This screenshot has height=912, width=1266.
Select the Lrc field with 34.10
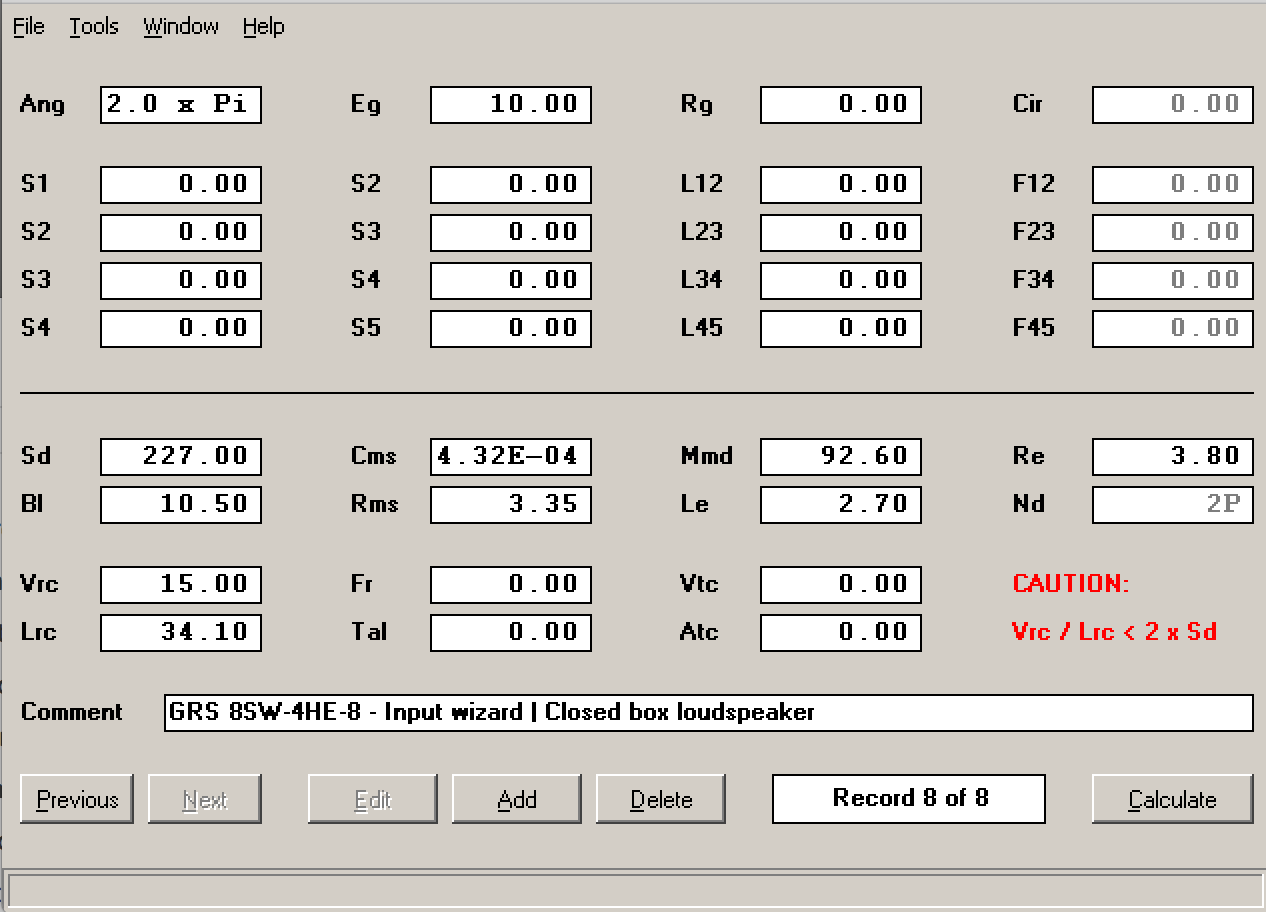tap(181, 633)
